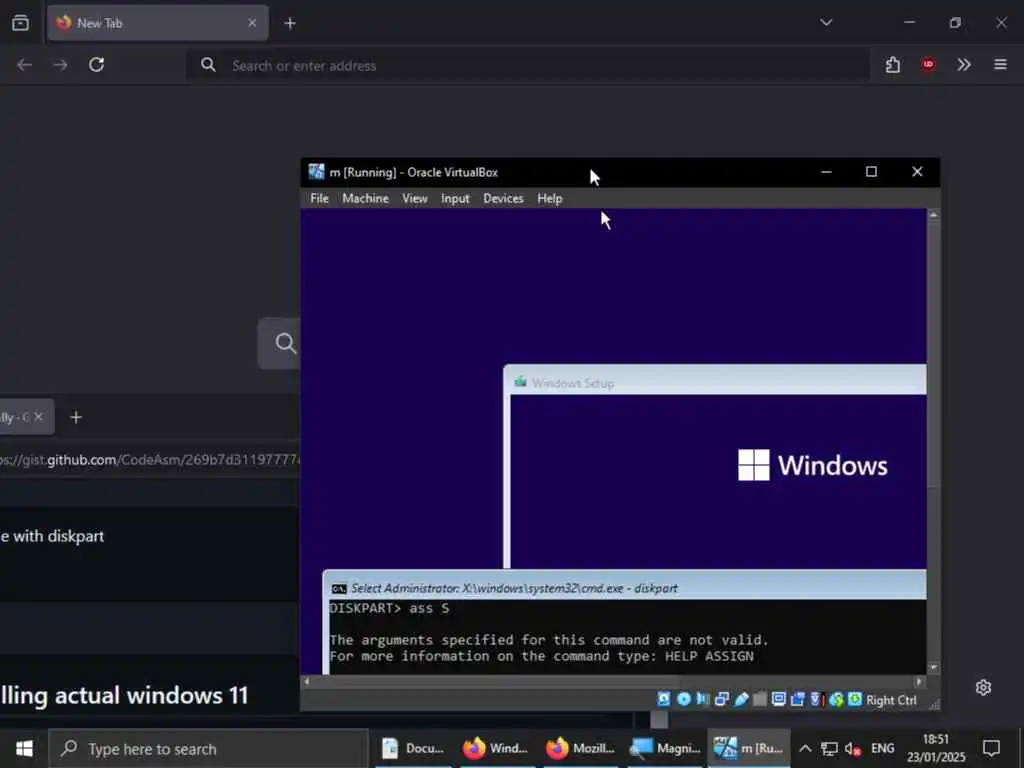This screenshot has width=1024, height=768.
Task: Open the Help menu in VirtualBox
Action: click(x=550, y=199)
